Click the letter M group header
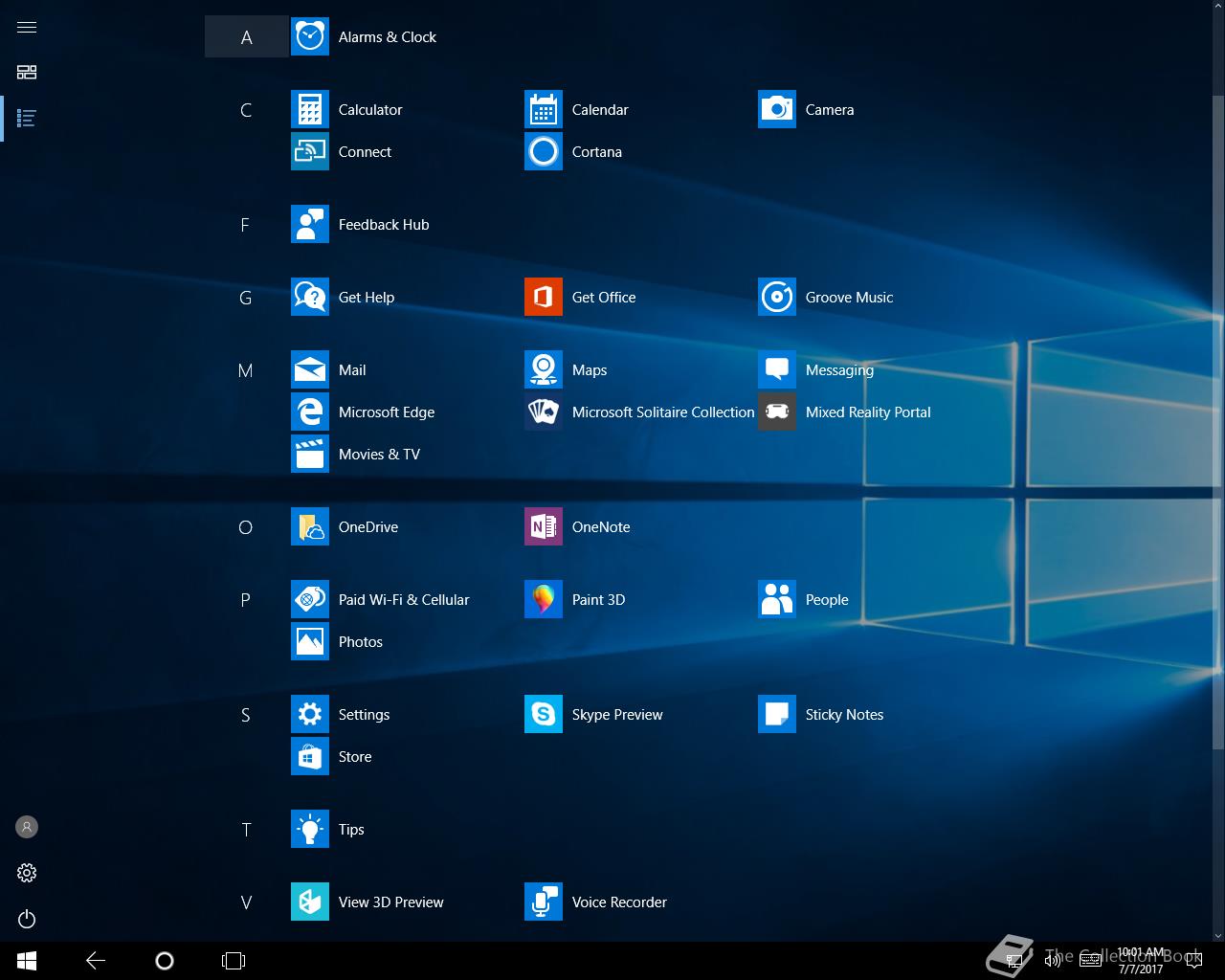 [246, 370]
